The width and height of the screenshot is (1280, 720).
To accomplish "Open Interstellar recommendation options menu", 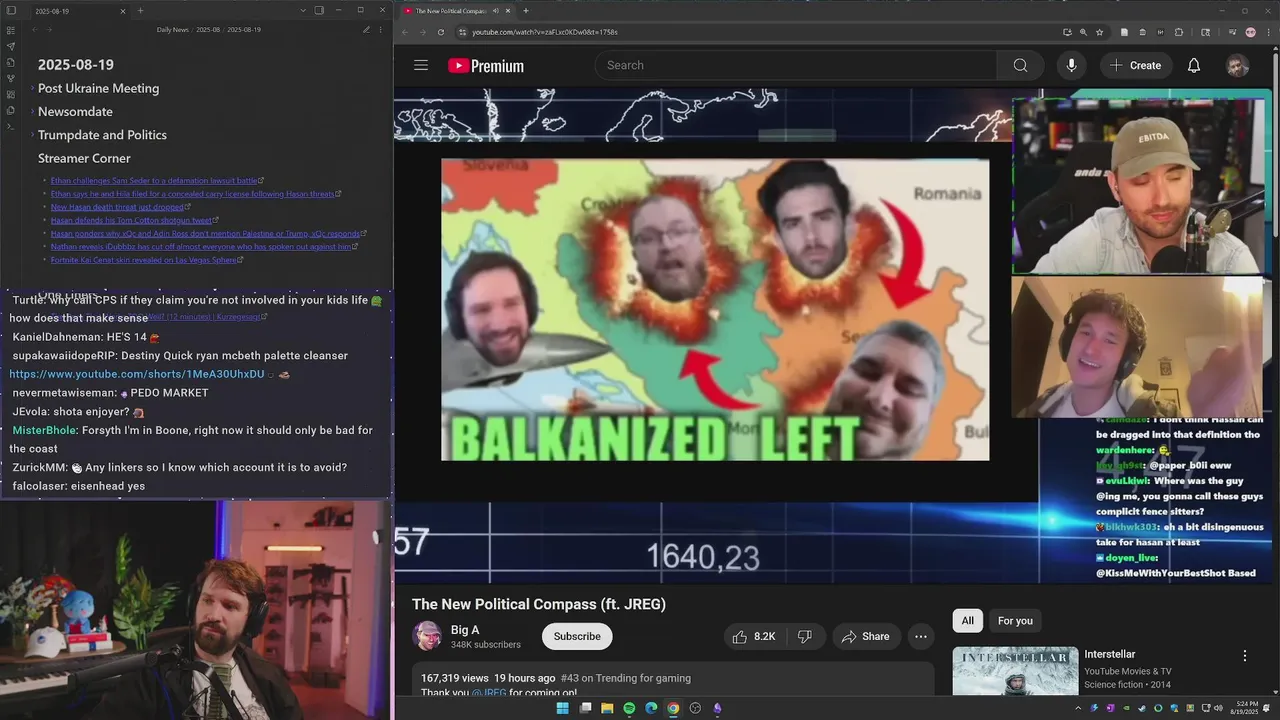I will (1245, 656).
